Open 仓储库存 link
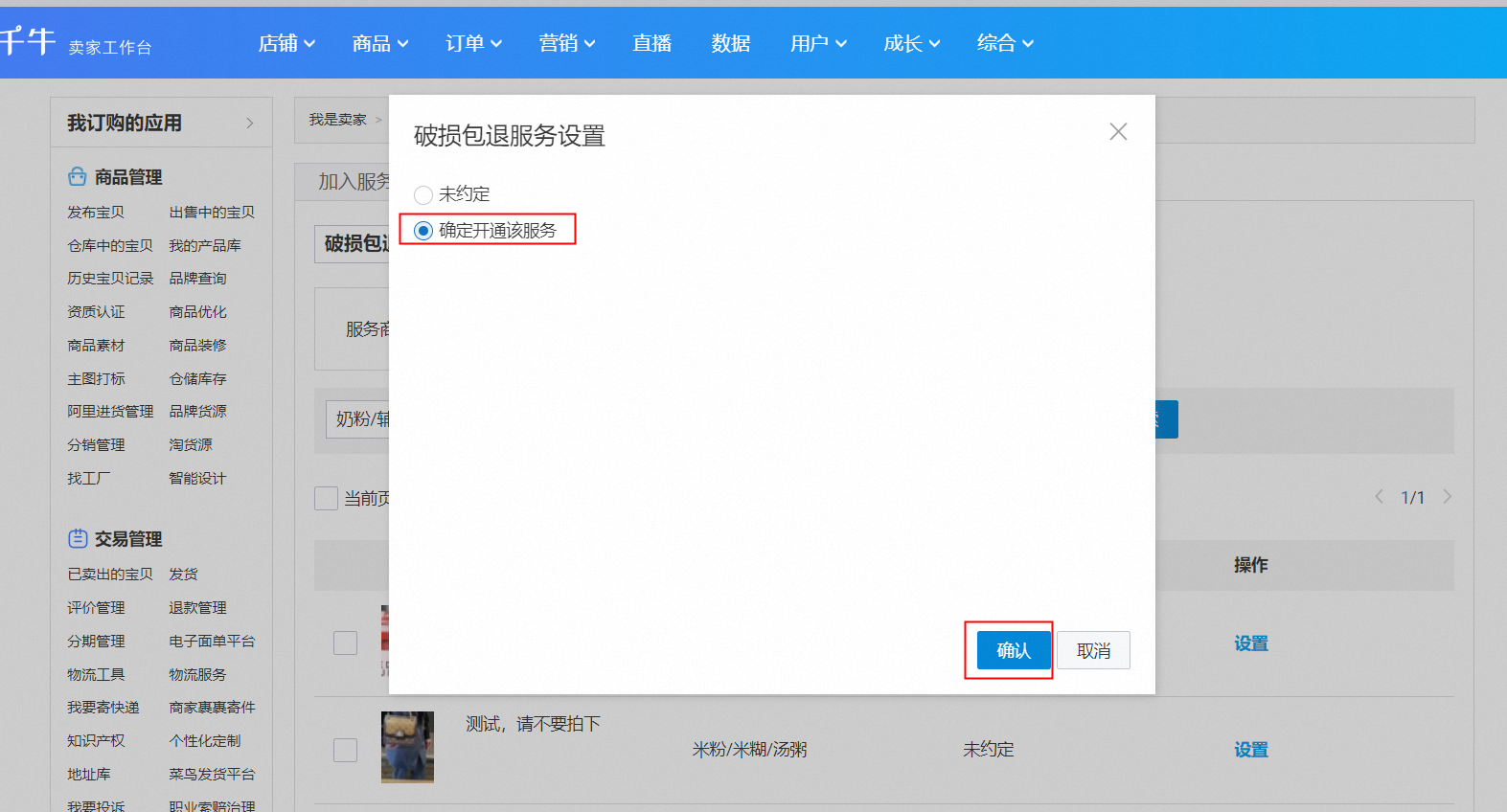 [x=197, y=379]
